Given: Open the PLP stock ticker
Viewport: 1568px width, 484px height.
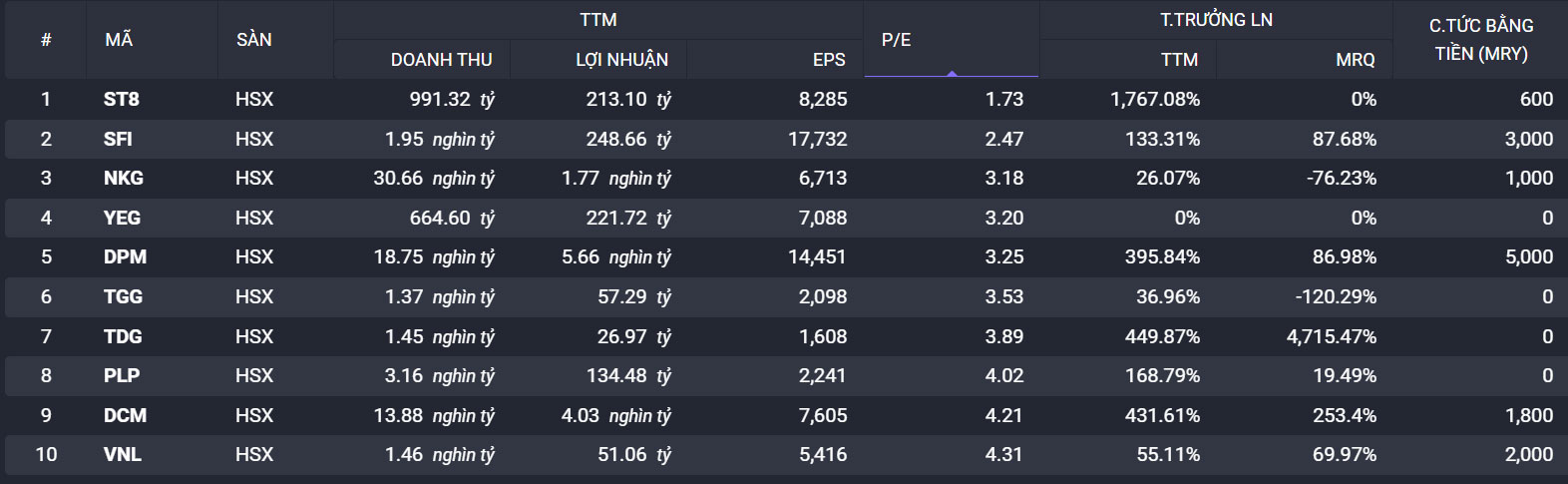Looking at the screenshot, I should click(122, 375).
